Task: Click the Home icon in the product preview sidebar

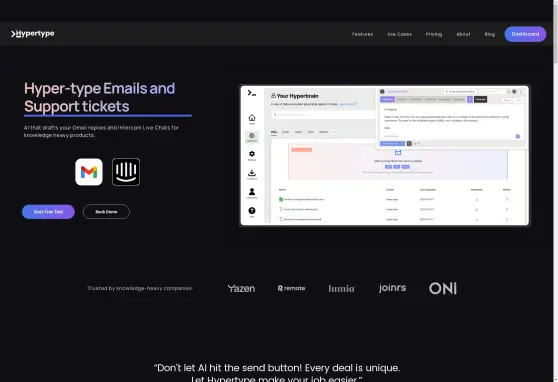Action: click(x=252, y=119)
